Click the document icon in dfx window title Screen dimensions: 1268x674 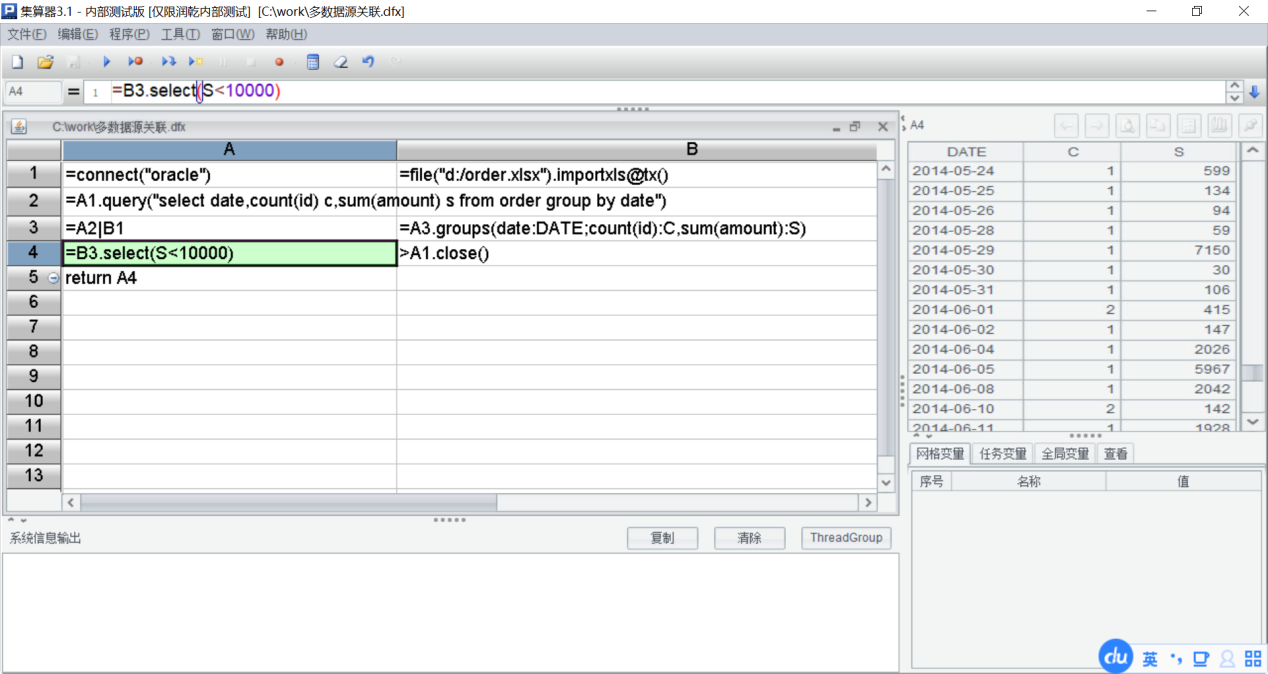[x=19, y=127]
